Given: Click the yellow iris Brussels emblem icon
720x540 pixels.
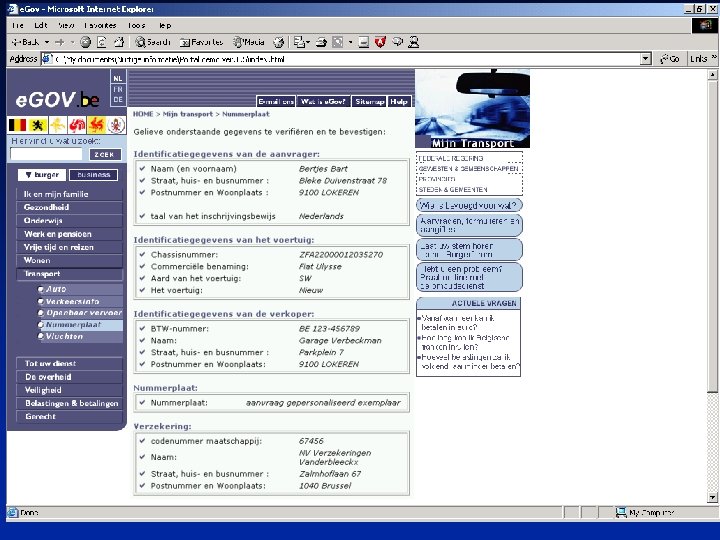Looking at the screenshot, I should point(57,124).
